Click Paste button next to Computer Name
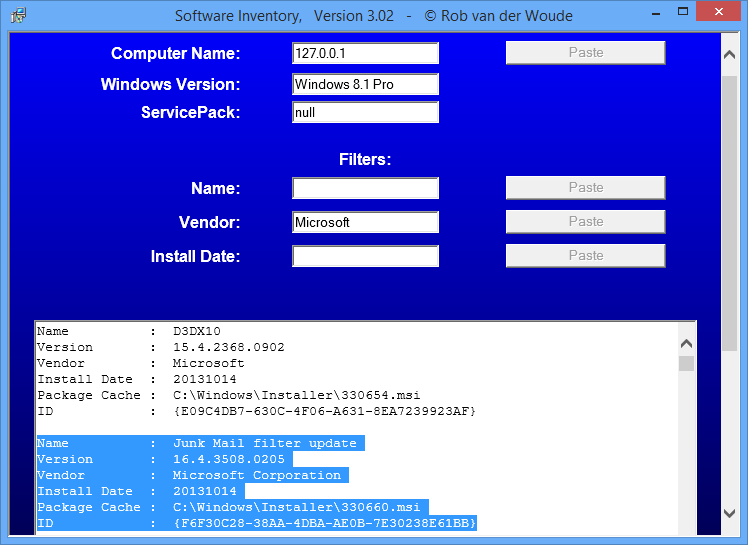 tap(585, 52)
